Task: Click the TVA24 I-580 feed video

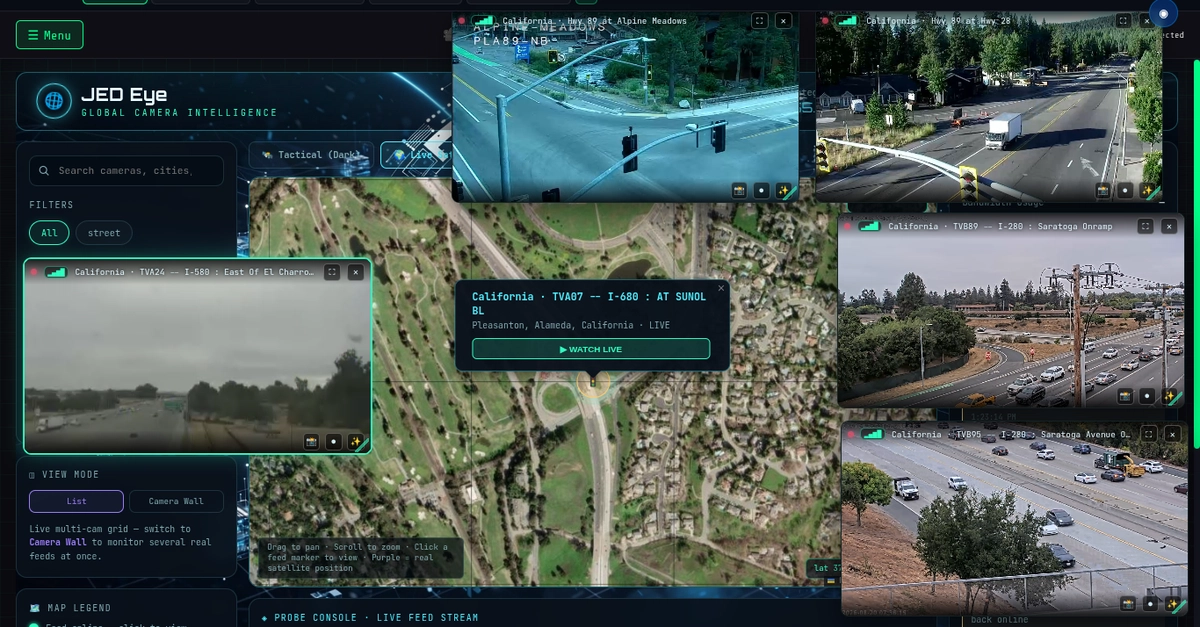Action: point(197,355)
